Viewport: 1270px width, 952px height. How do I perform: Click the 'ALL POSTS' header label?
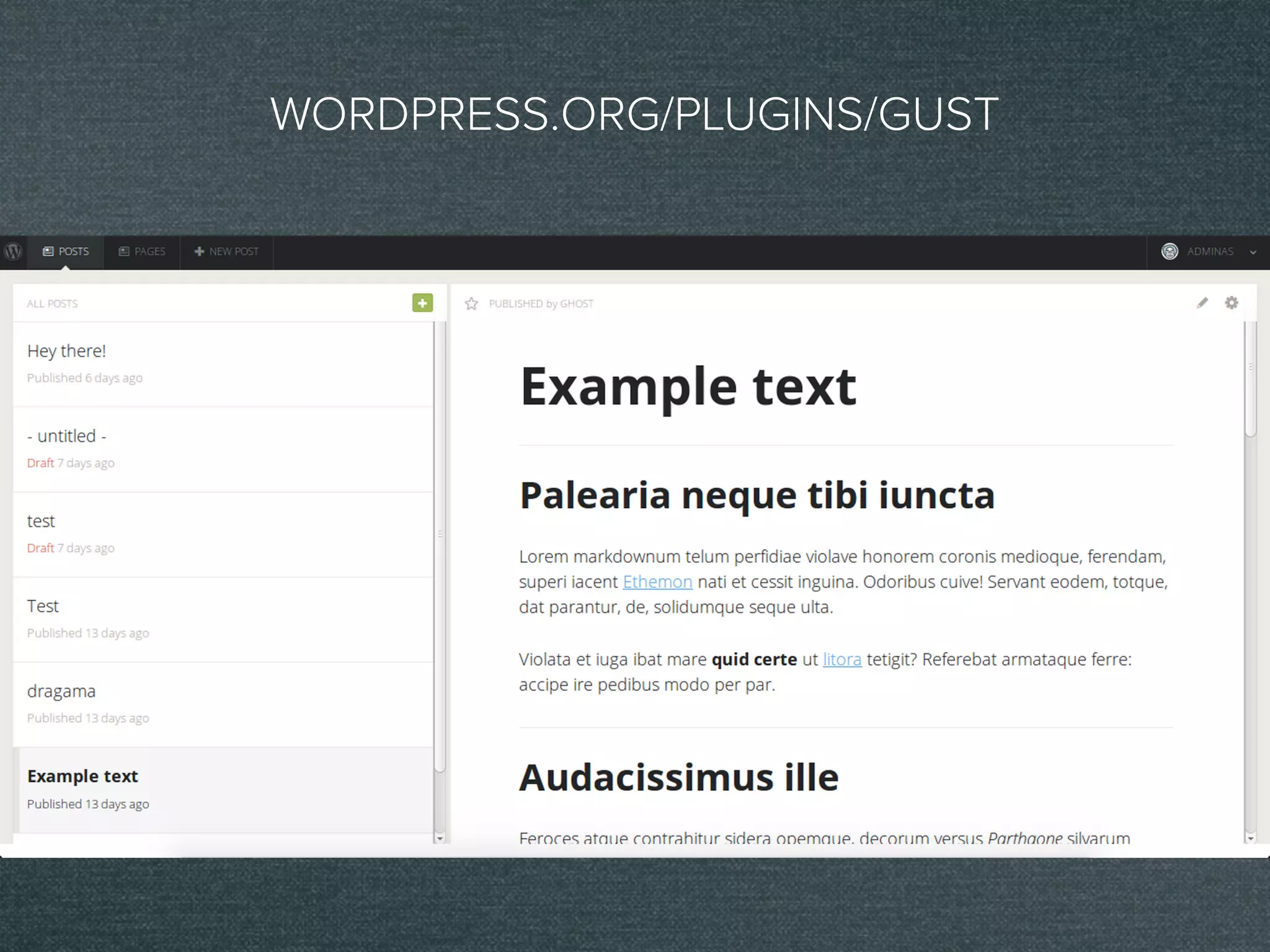[52, 304]
